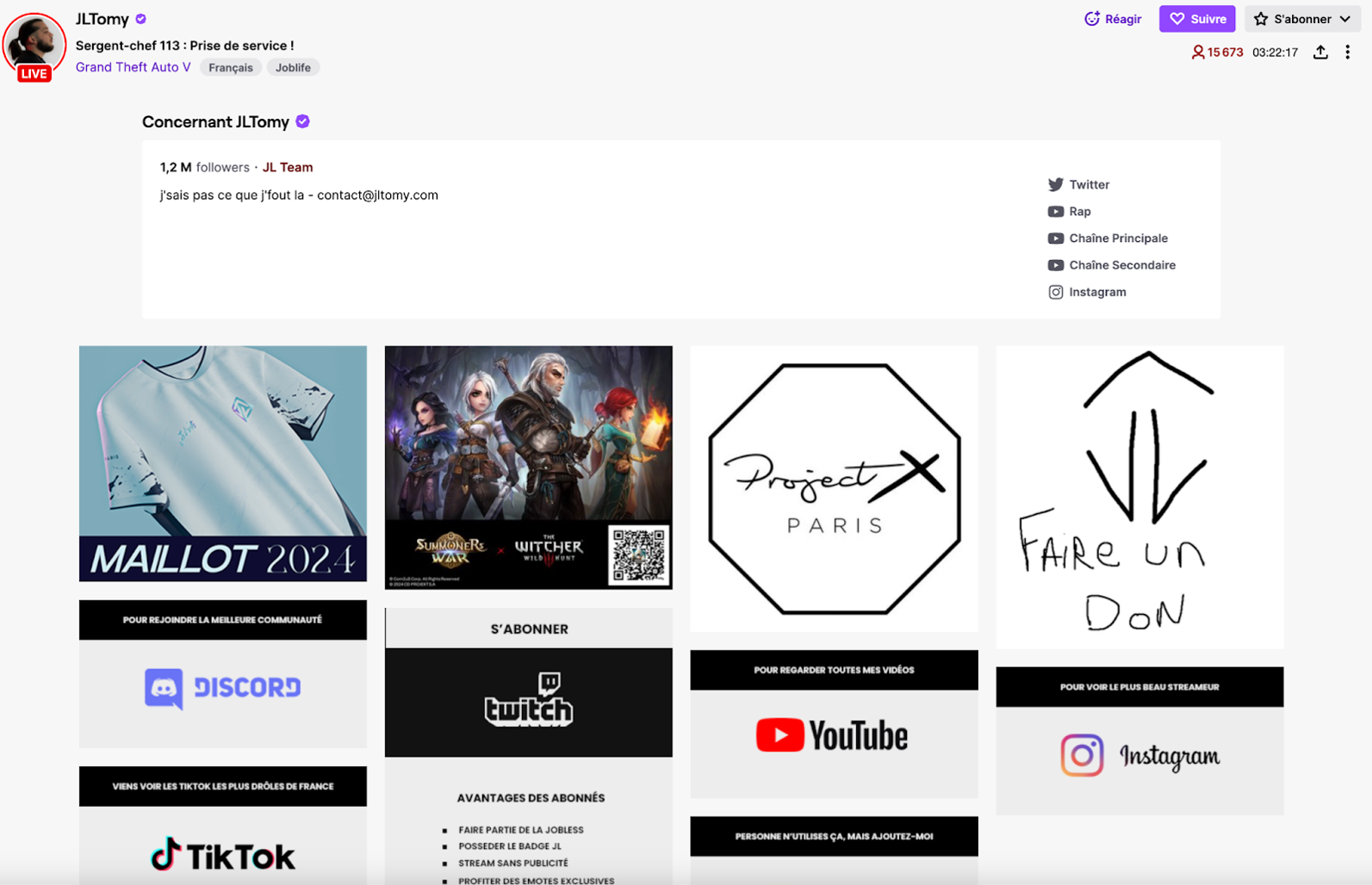Click the colorful Instagram logo icon

[x=1083, y=755]
